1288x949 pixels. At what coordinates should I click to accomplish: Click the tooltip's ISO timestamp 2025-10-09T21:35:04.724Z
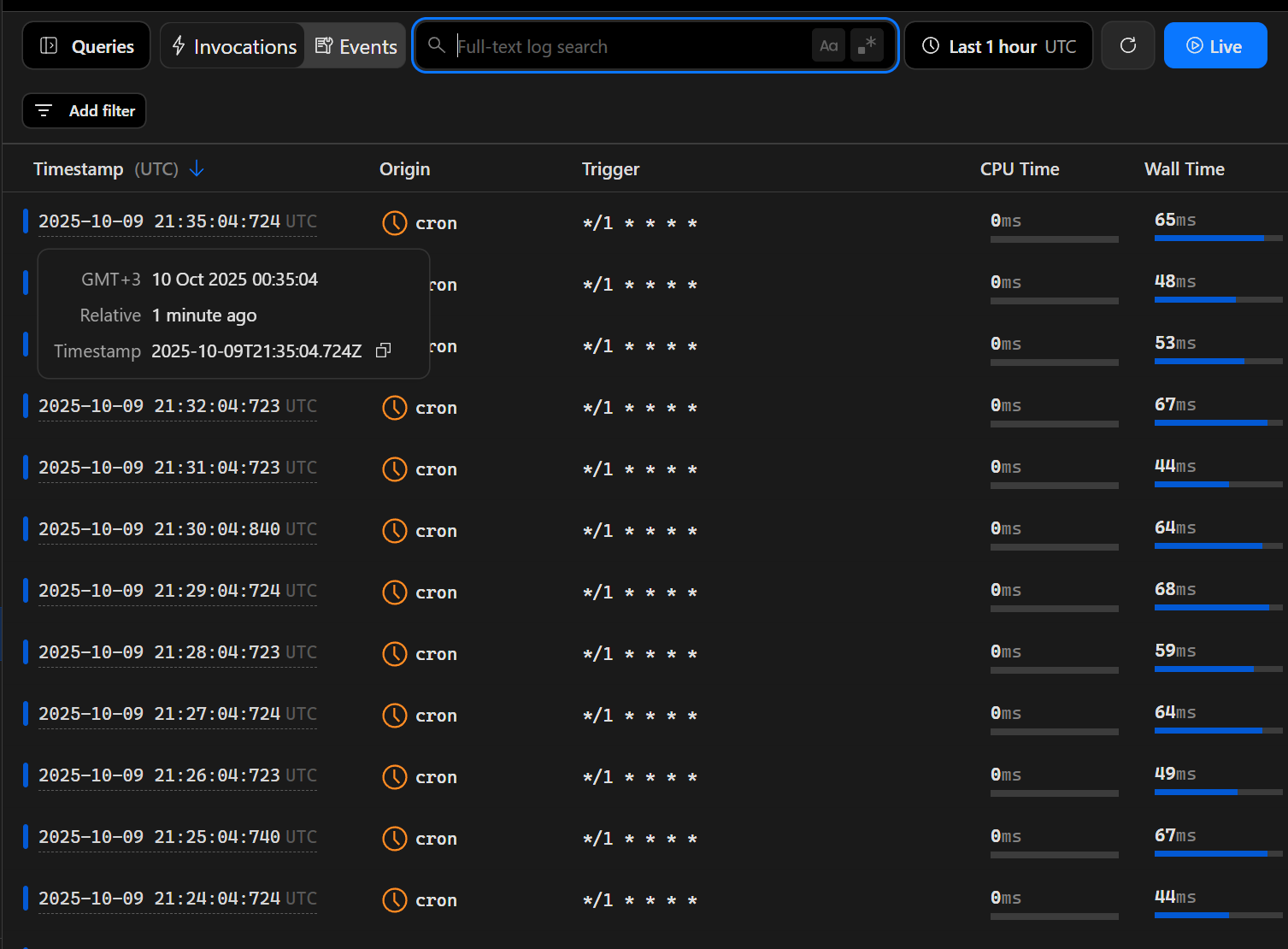256,351
